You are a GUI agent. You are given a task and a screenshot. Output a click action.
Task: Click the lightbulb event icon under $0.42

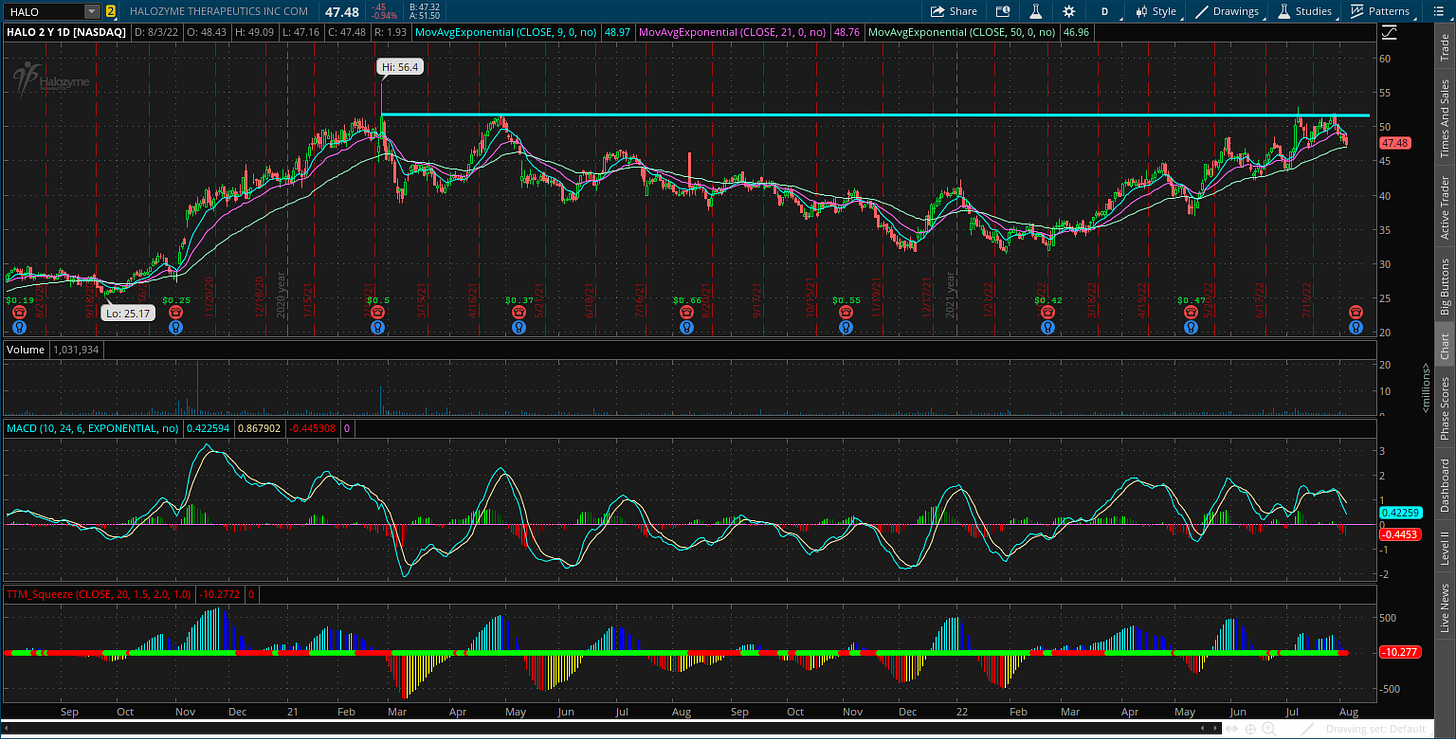(x=1047, y=326)
